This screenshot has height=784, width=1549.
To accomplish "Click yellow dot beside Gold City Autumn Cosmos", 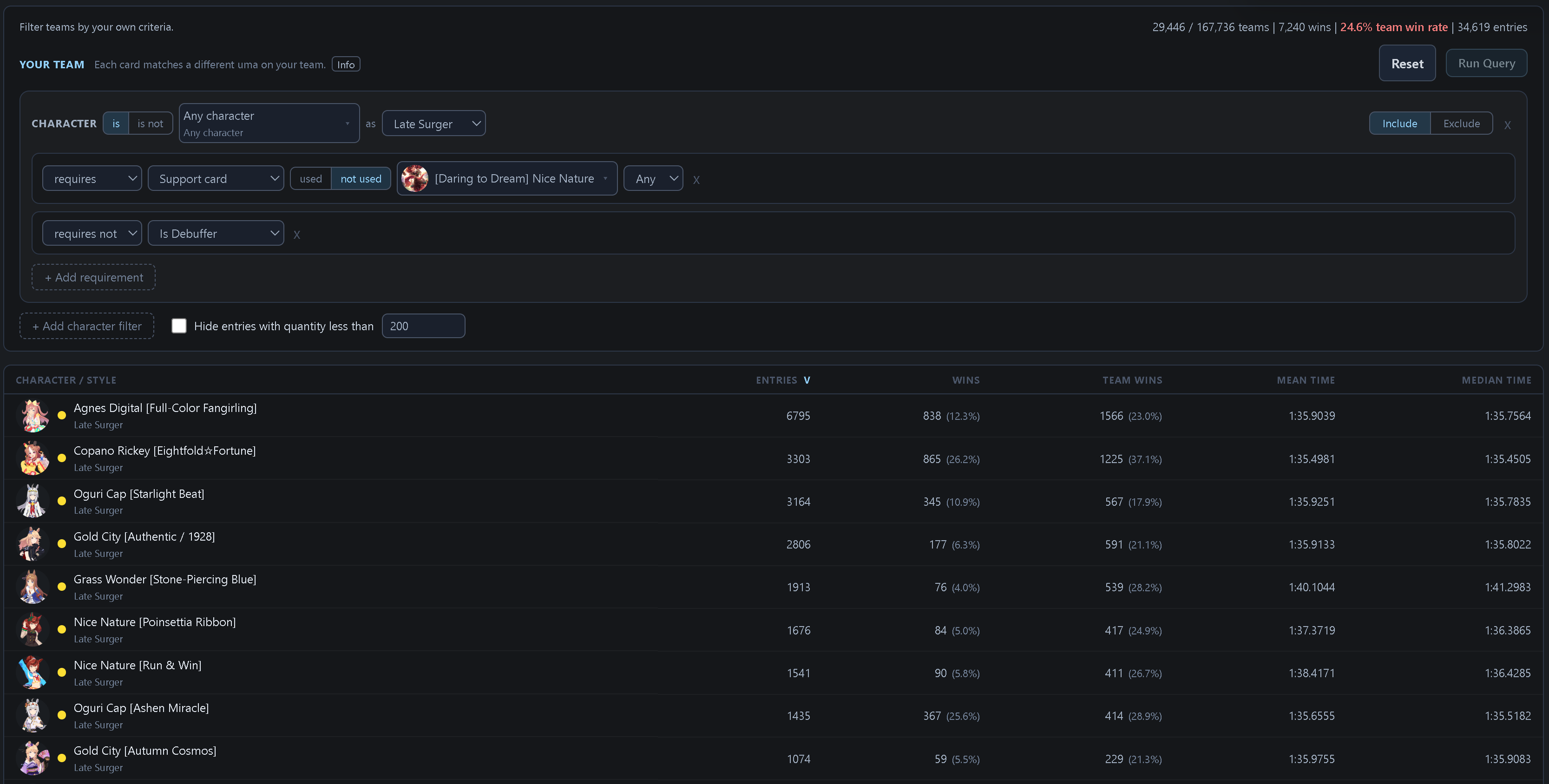I will tap(61, 758).
